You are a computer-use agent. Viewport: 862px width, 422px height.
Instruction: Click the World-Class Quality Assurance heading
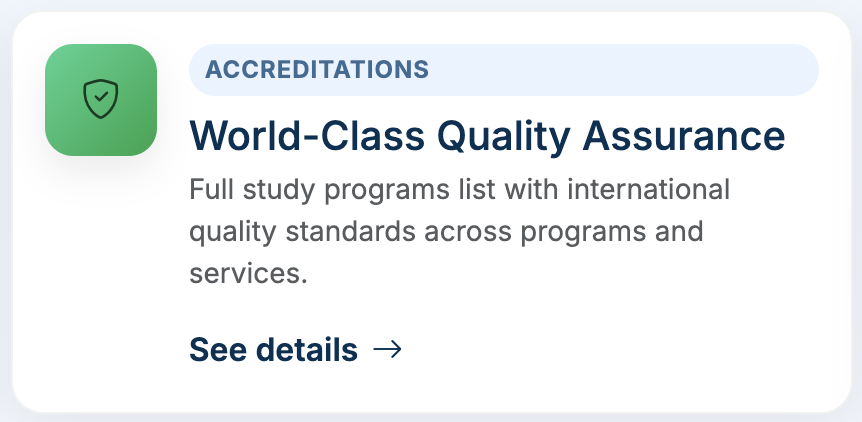[487, 135]
